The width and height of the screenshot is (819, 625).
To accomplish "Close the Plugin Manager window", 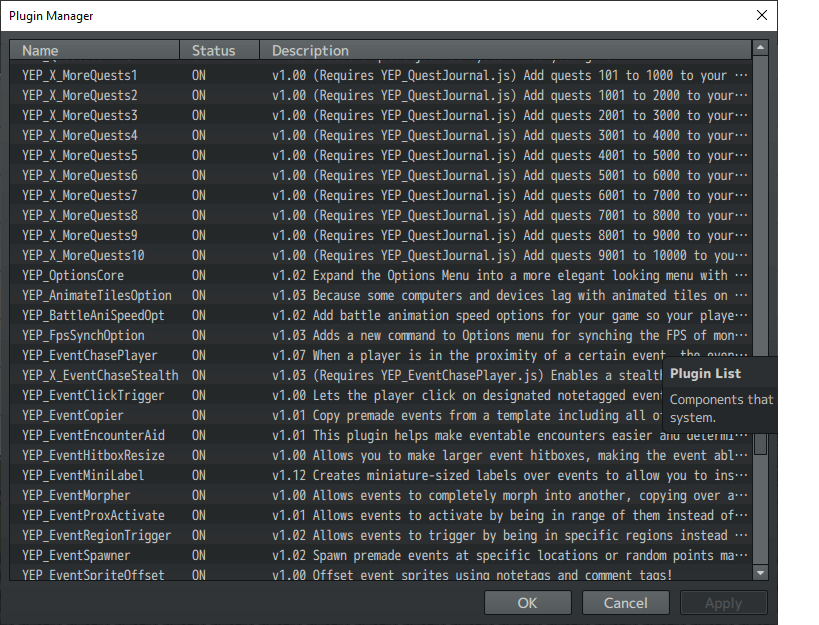I will 762,15.
